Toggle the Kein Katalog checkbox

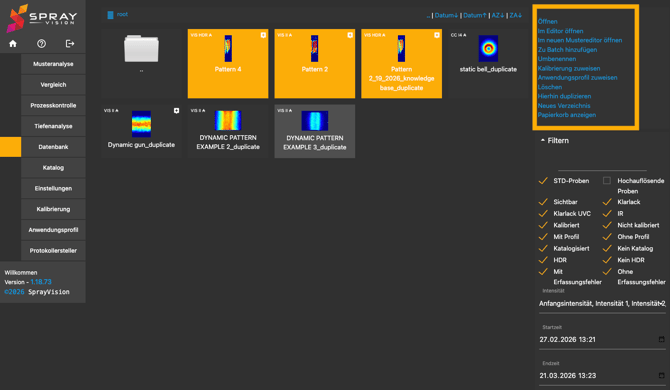[x=607, y=248]
